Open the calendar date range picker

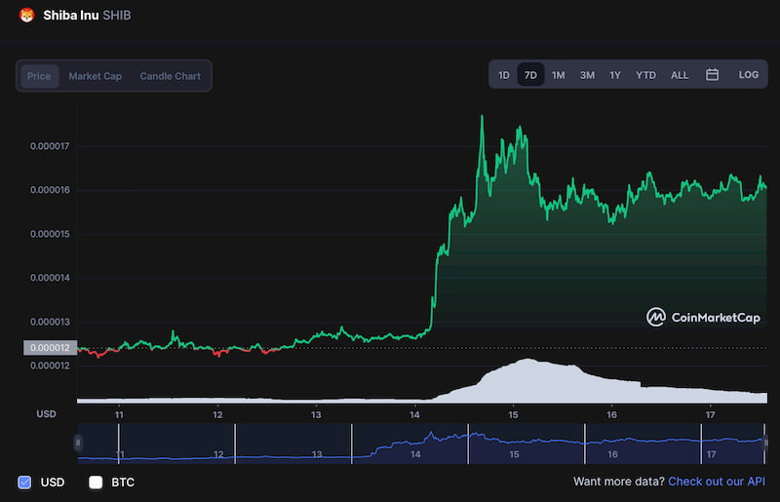coord(712,75)
